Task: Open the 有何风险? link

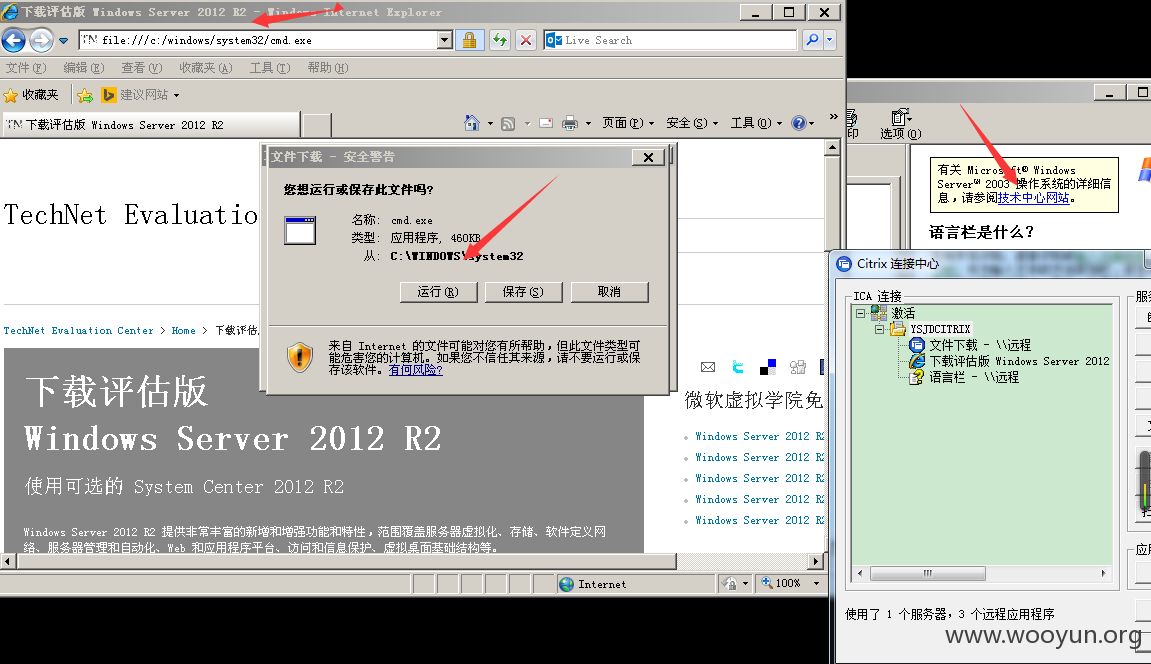Action: (415, 370)
